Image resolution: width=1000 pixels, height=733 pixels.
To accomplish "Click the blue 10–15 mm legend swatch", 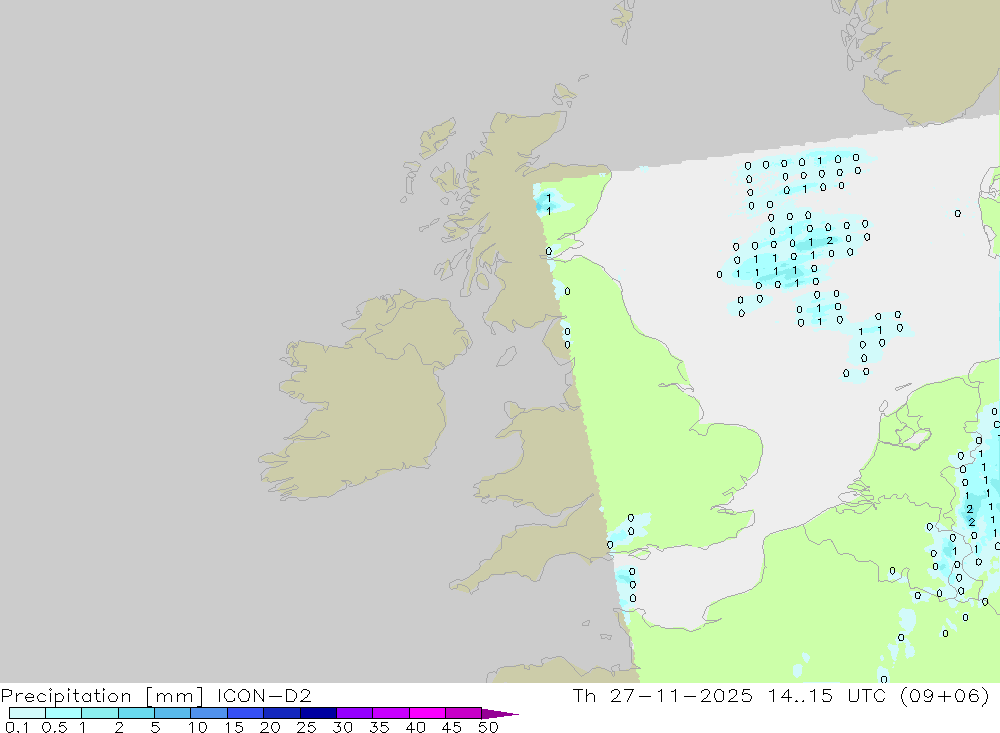I will pos(209,713).
